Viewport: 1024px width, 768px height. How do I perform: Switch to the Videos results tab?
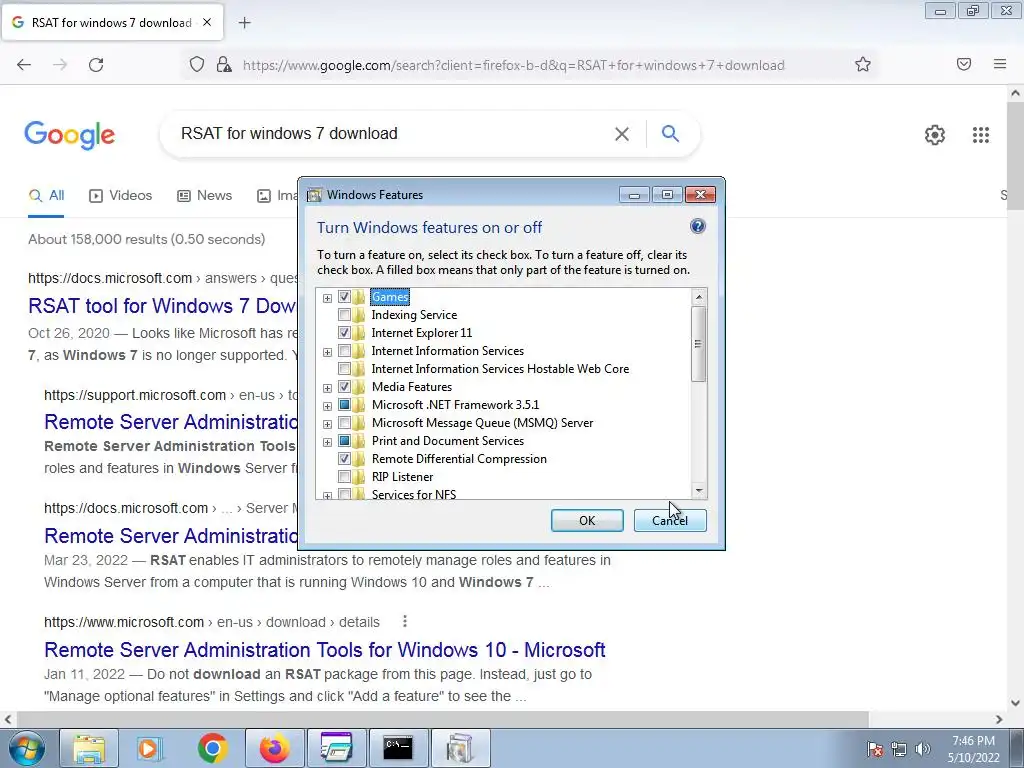click(x=121, y=195)
